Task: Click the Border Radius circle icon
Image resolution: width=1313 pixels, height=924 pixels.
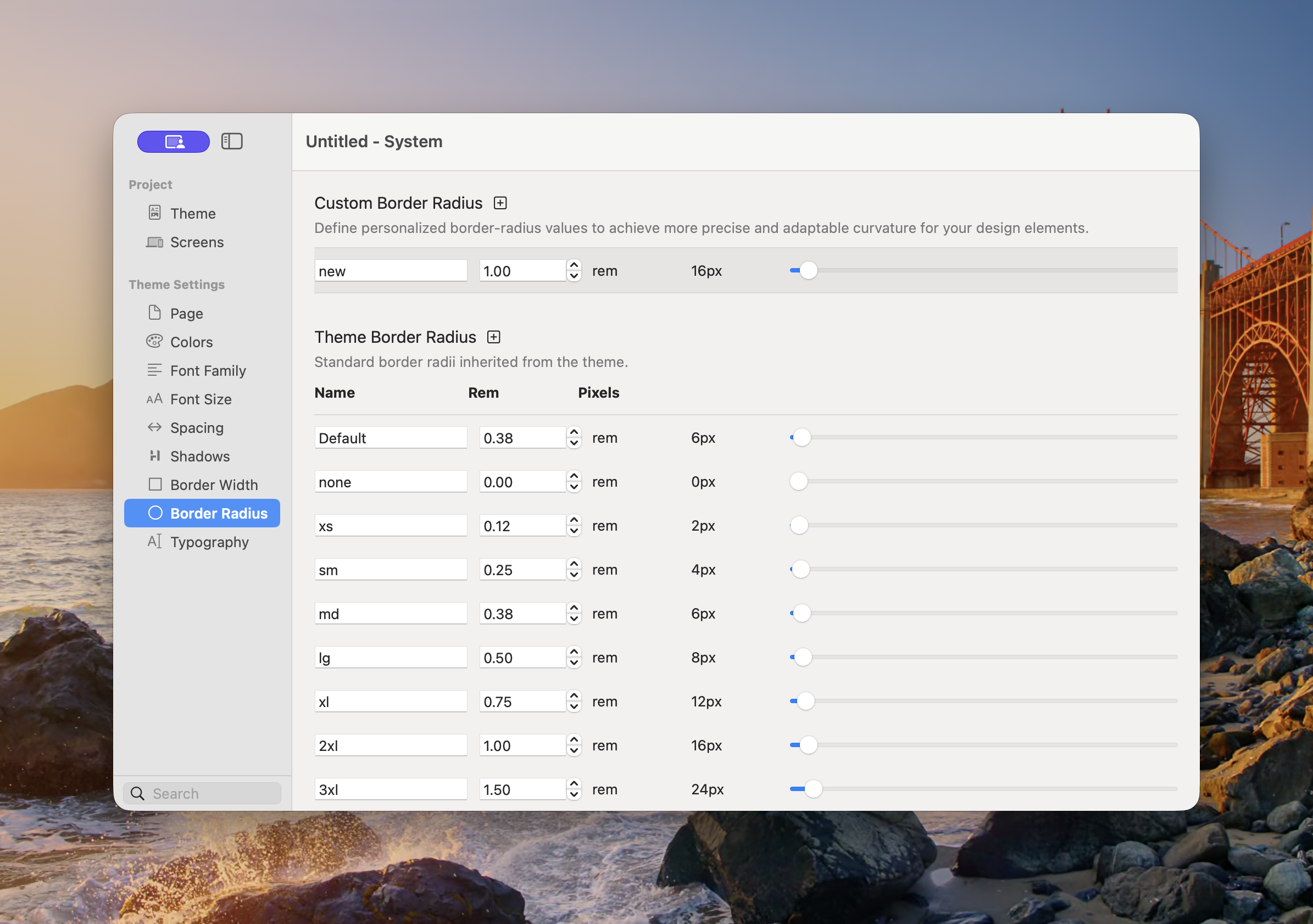Action: [155, 513]
